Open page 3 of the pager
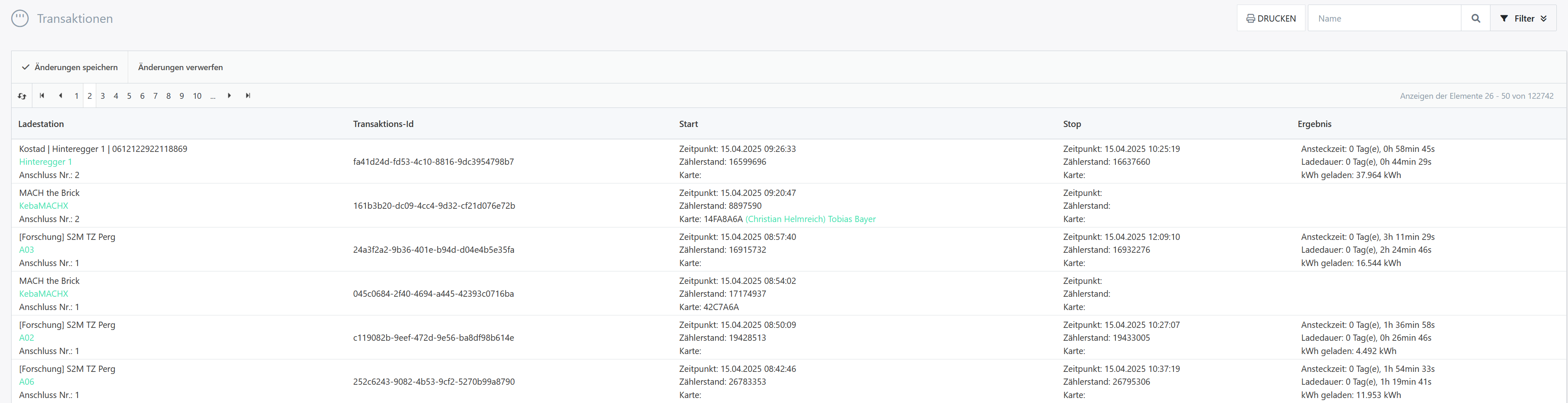 [103, 96]
